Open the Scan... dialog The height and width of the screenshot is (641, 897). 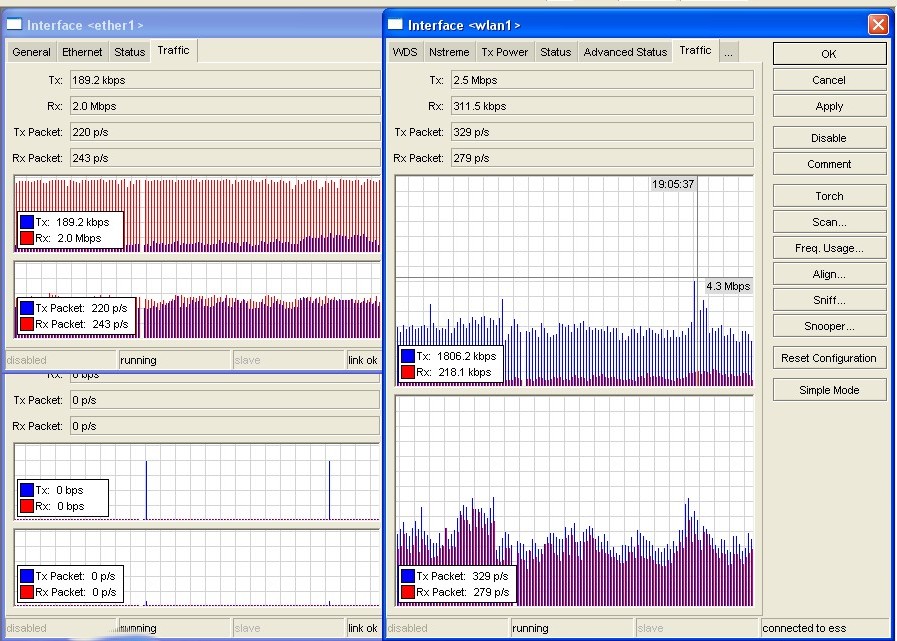[829, 222]
